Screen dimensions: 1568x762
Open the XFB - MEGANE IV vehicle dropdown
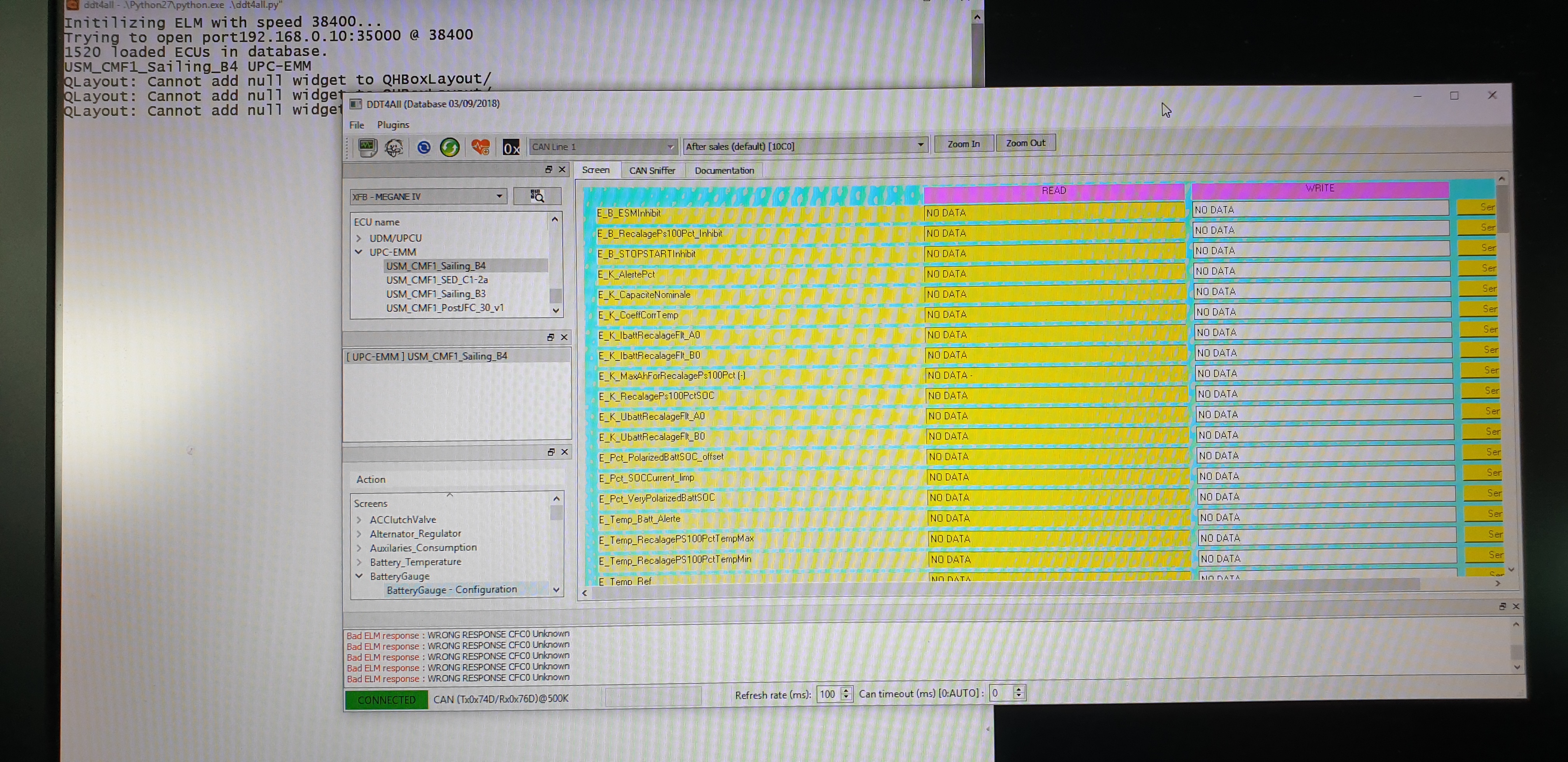[x=428, y=197]
